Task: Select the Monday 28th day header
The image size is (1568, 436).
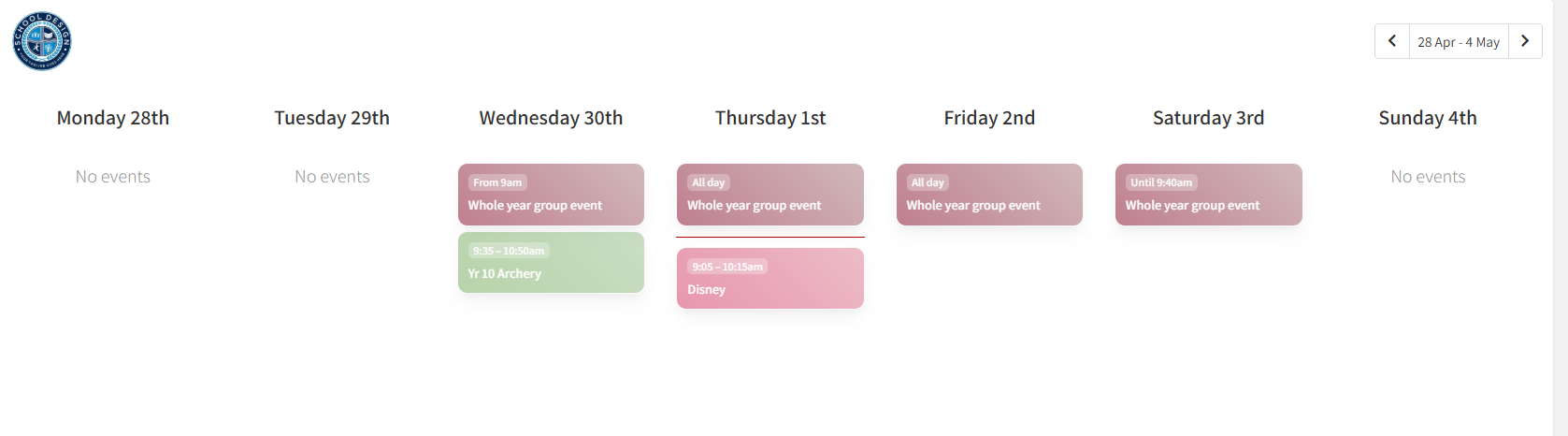Action: [x=113, y=118]
